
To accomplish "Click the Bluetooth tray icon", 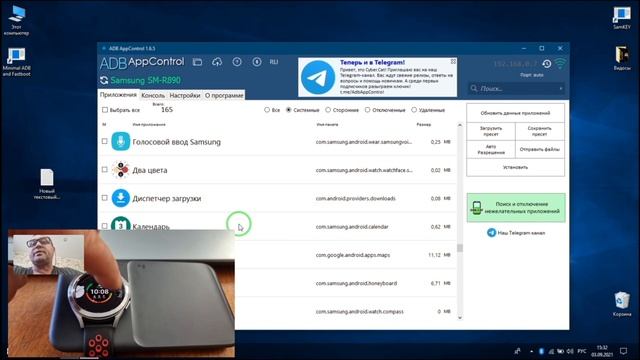I will click(x=541, y=351).
